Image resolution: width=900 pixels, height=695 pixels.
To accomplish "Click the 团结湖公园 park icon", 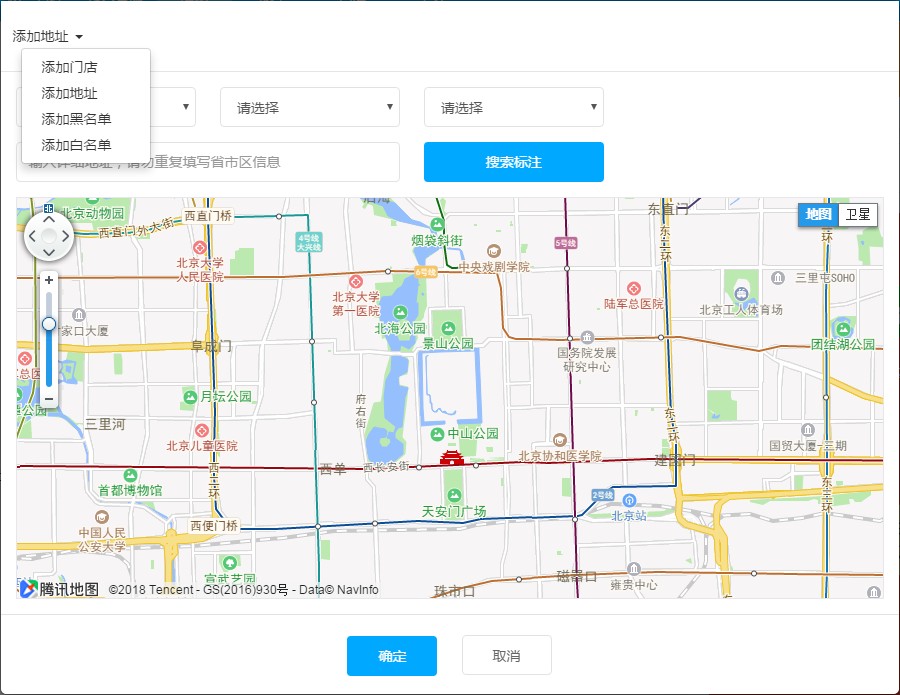I will tap(843, 329).
